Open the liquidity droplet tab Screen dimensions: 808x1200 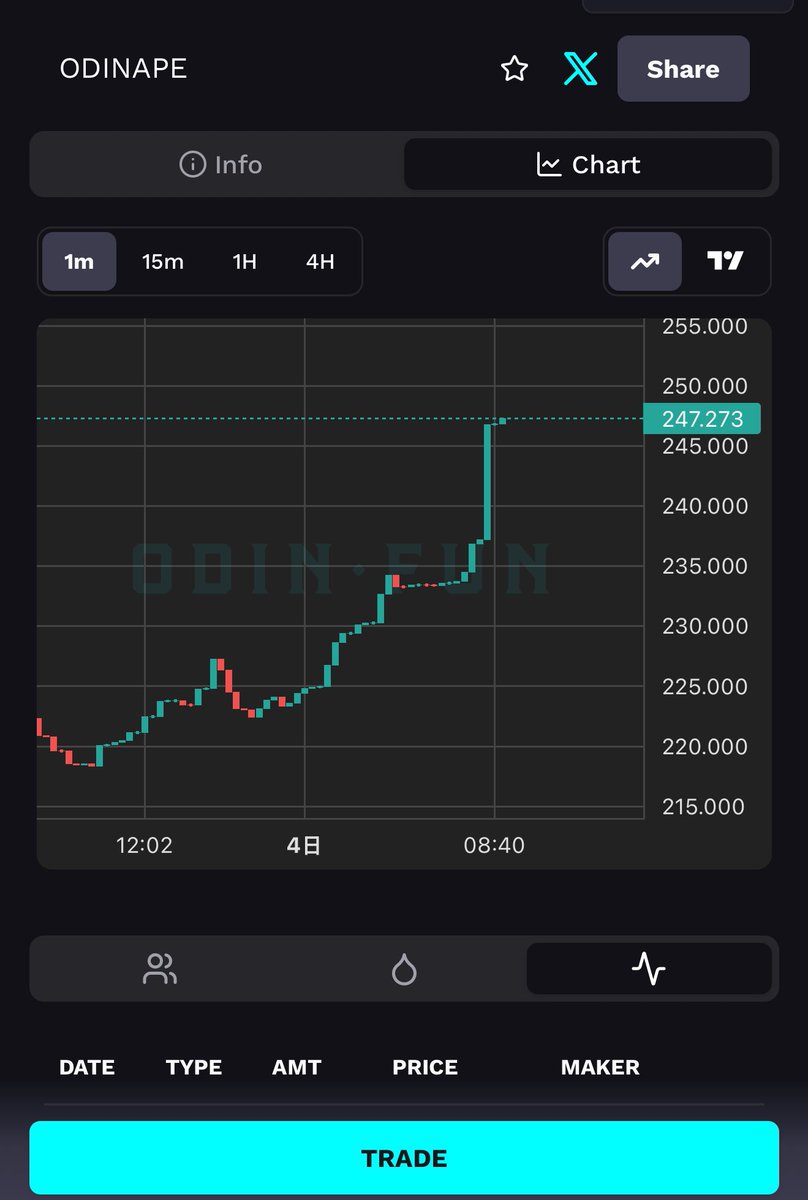[x=404, y=969]
